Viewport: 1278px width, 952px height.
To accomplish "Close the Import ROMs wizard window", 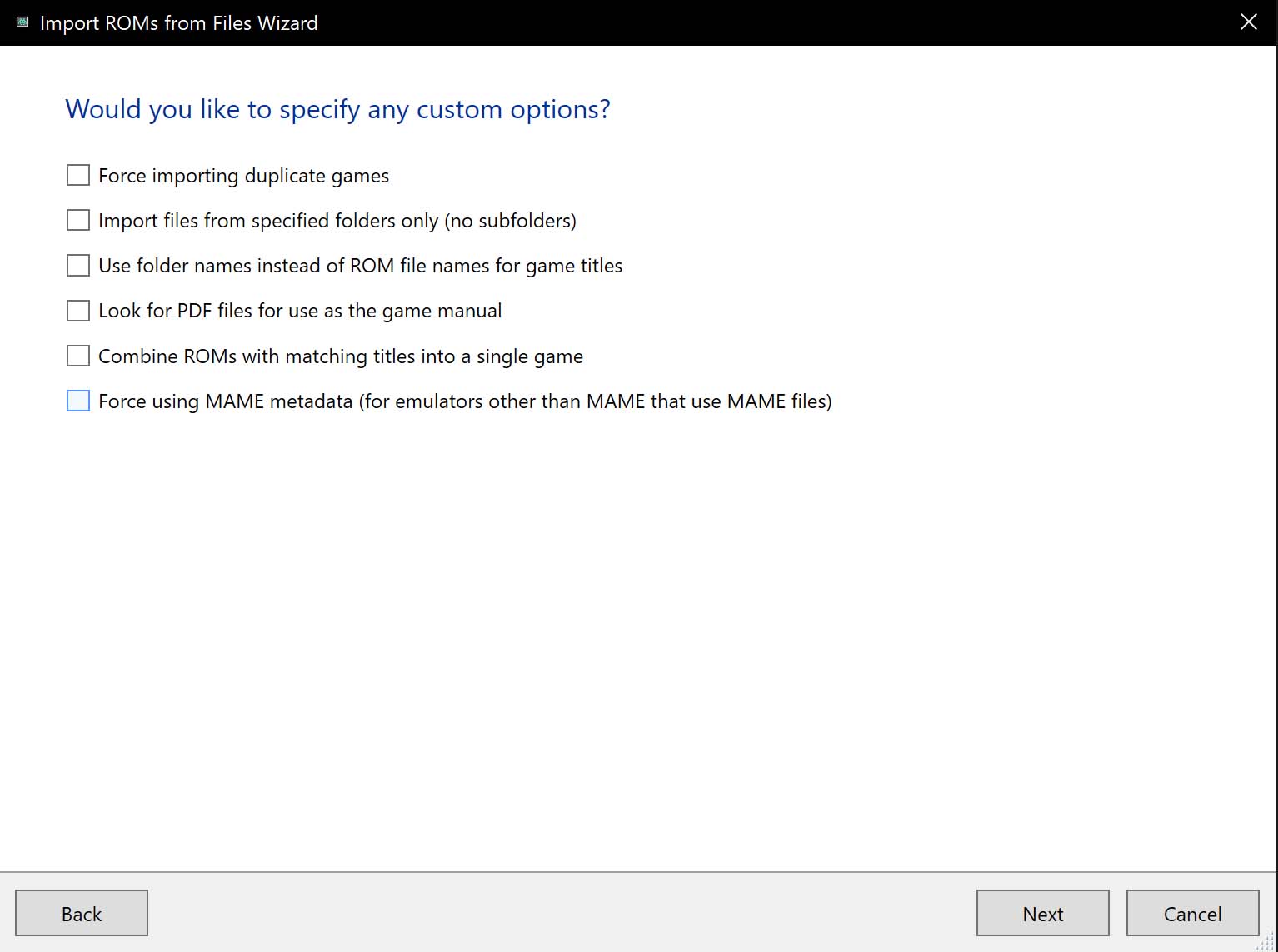I will [x=1248, y=22].
